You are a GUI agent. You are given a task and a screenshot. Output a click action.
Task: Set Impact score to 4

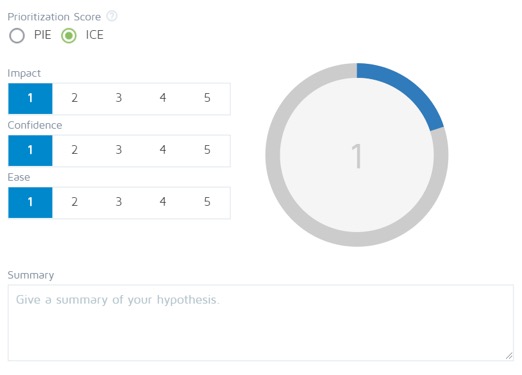click(x=163, y=99)
